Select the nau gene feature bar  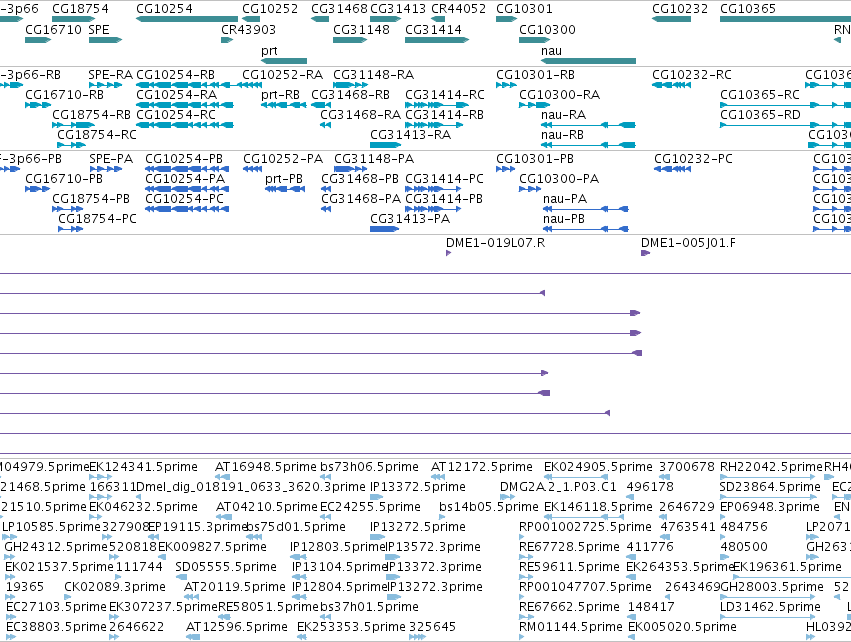click(588, 61)
